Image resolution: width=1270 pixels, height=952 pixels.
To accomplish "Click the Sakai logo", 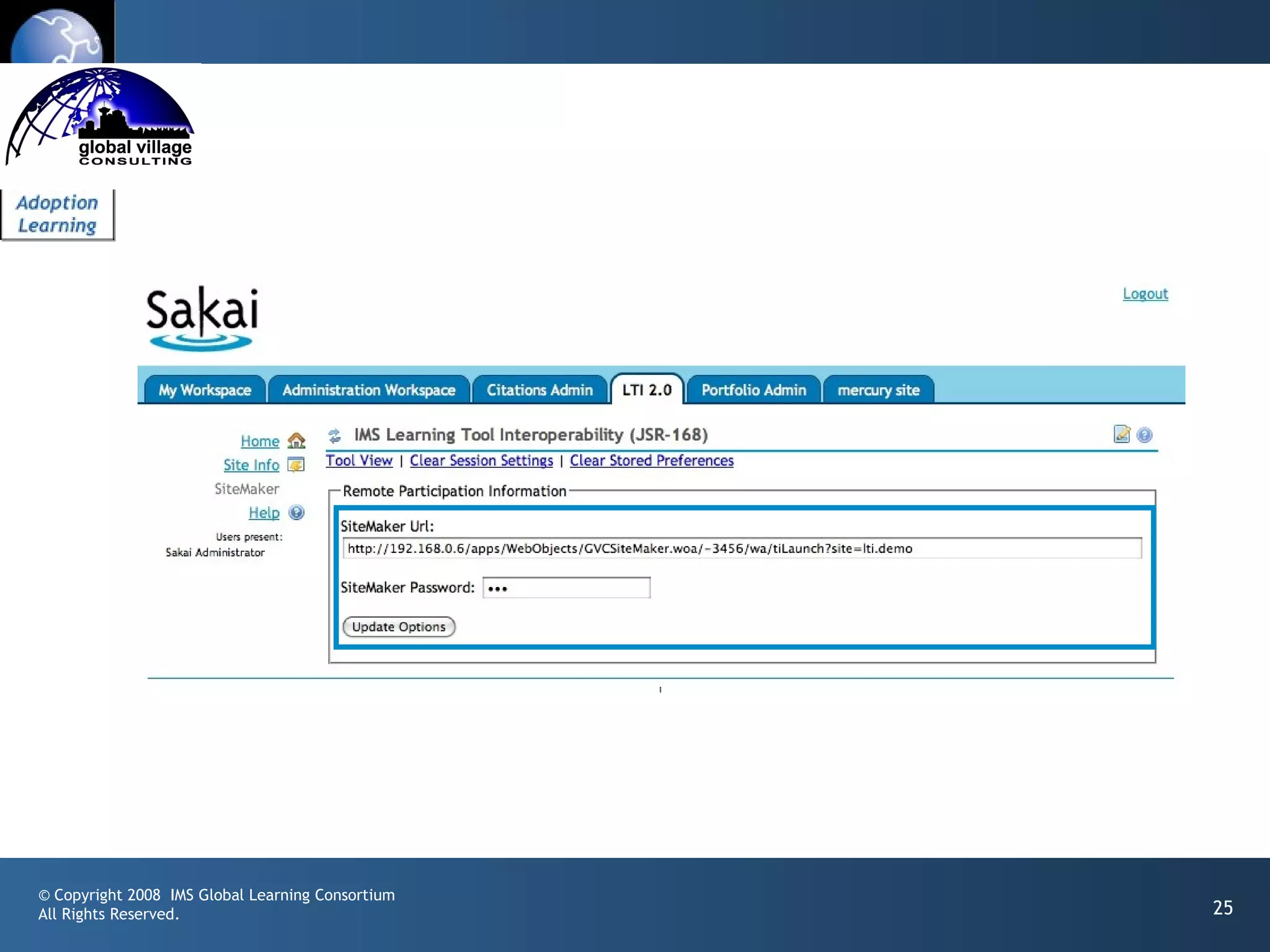I will click(x=202, y=318).
